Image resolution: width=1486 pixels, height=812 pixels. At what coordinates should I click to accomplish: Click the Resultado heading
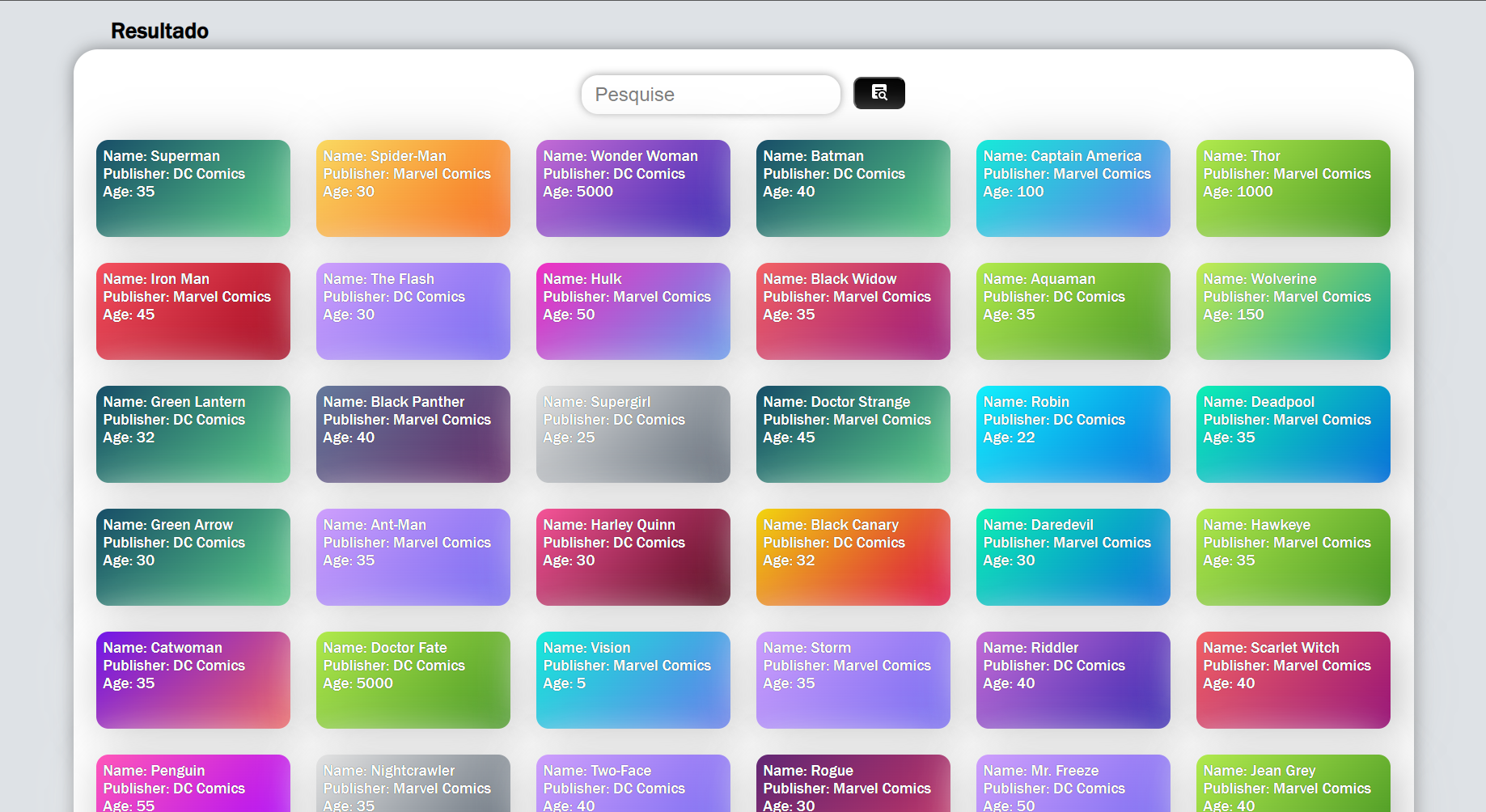(159, 31)
